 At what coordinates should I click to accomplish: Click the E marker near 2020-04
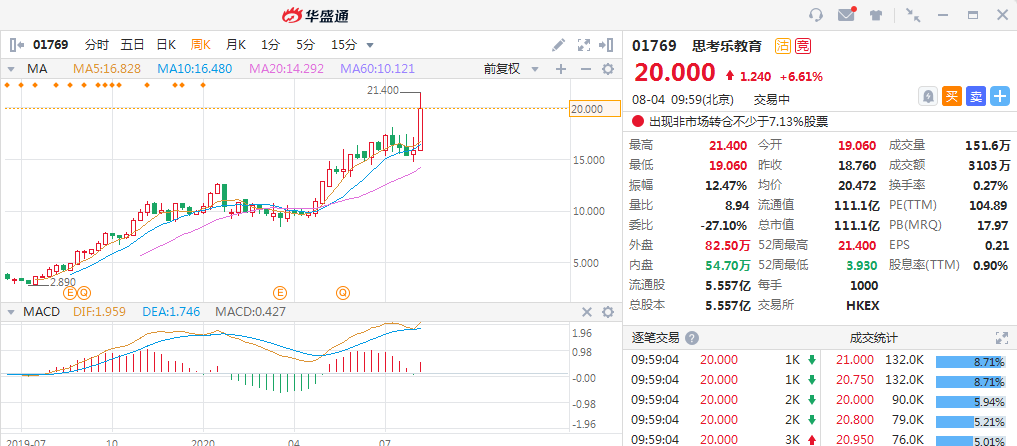tap(280, 293)
